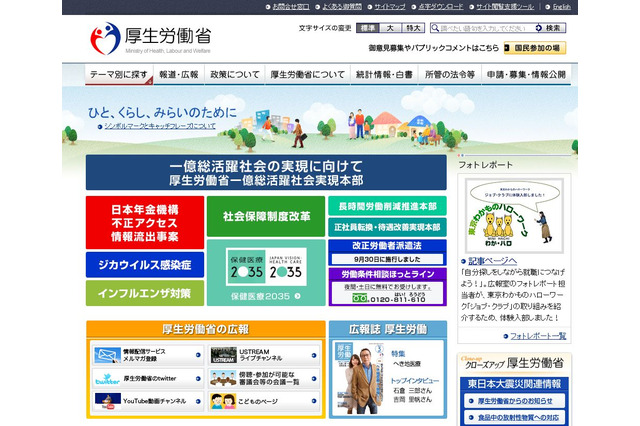Click arrow bullet on こどものページ row
640x426 pixels.
(314, 401)
